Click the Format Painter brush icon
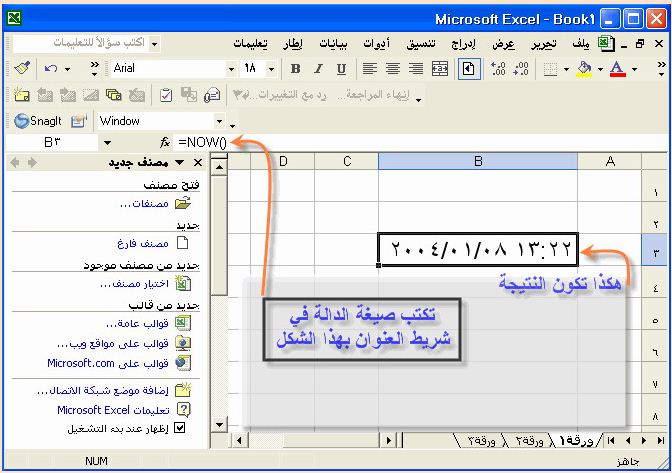The width and height of the screenshot is (672, 473). click(x=22, y=69)
